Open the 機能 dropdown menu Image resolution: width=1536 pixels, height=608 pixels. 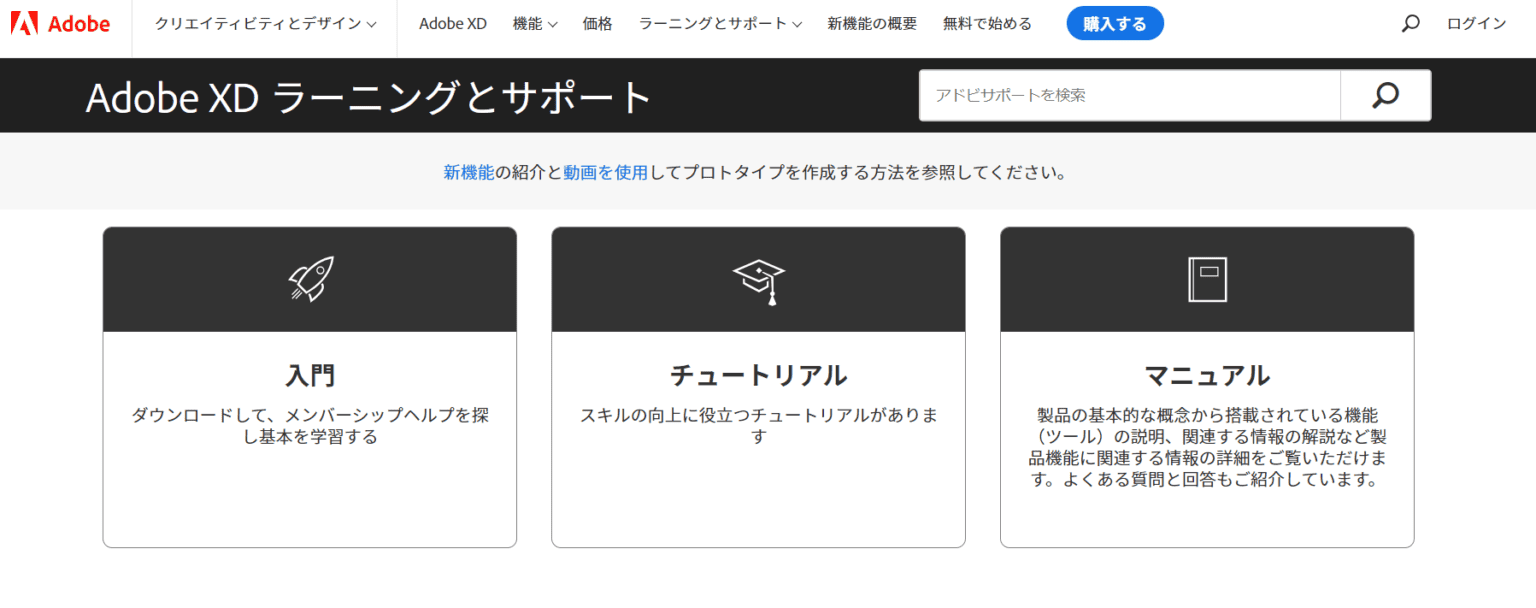(x=534, y=23)
